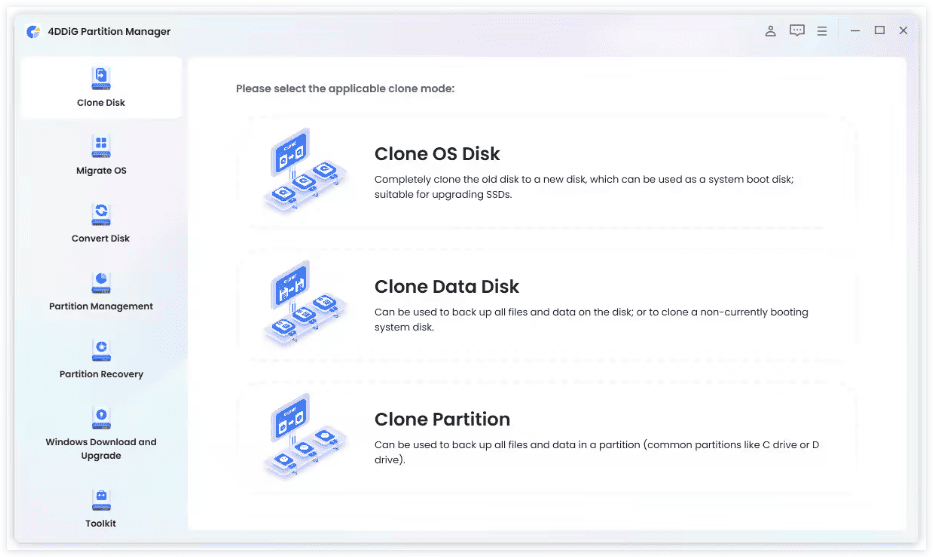Open the hamburger menu icon
Image resolution: width=933 pixels, height=557 pixels.
tap(822, 31)
